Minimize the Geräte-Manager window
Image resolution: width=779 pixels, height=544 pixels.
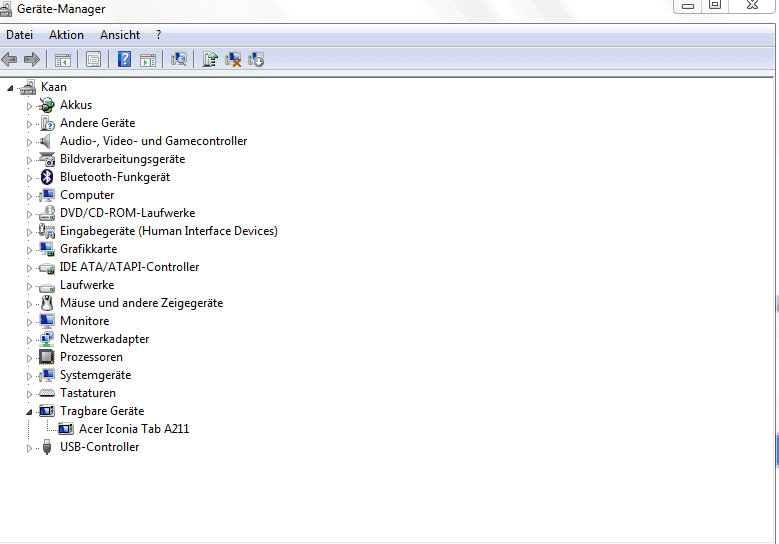tap(688, 5)
